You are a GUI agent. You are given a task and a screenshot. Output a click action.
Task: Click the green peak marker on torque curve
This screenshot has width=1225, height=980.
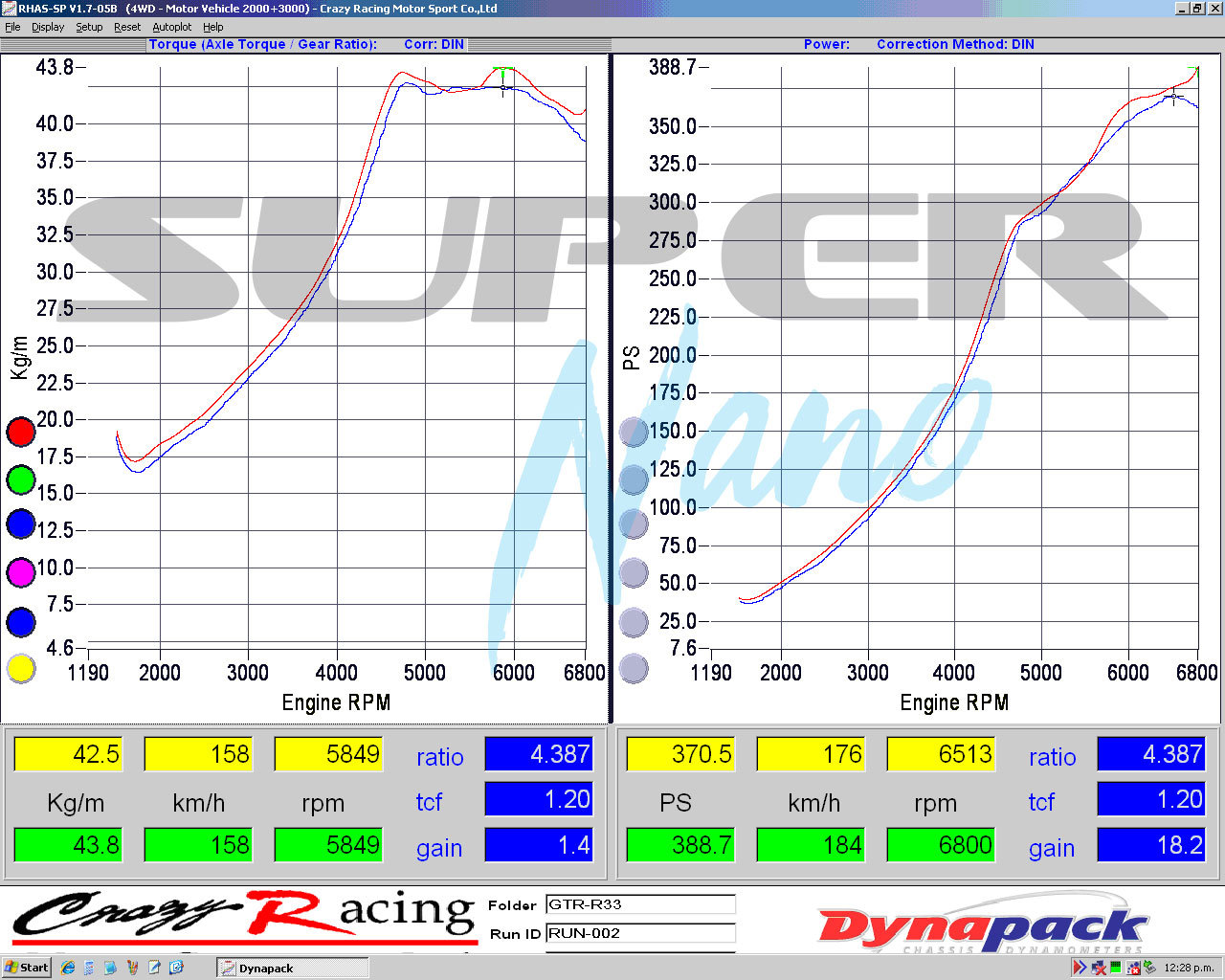[x=502, y=72]
